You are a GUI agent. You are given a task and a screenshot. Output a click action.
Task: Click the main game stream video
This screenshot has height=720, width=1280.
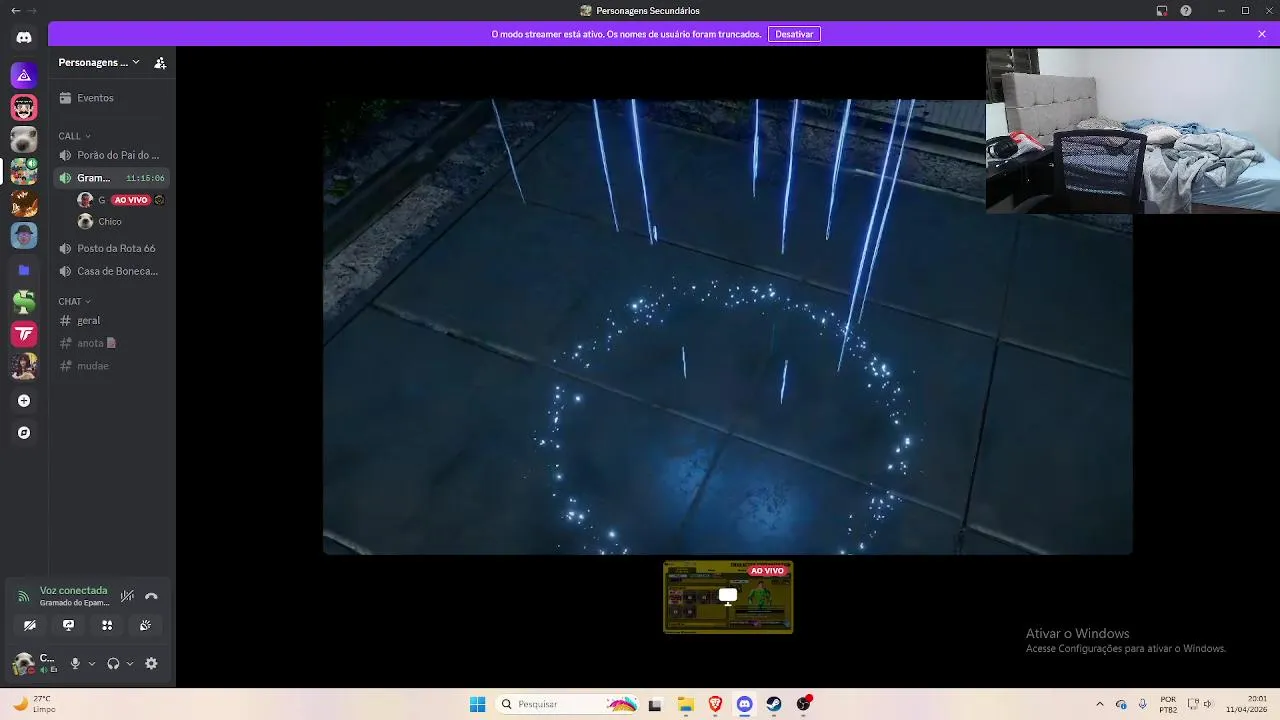tap(727, 327)
